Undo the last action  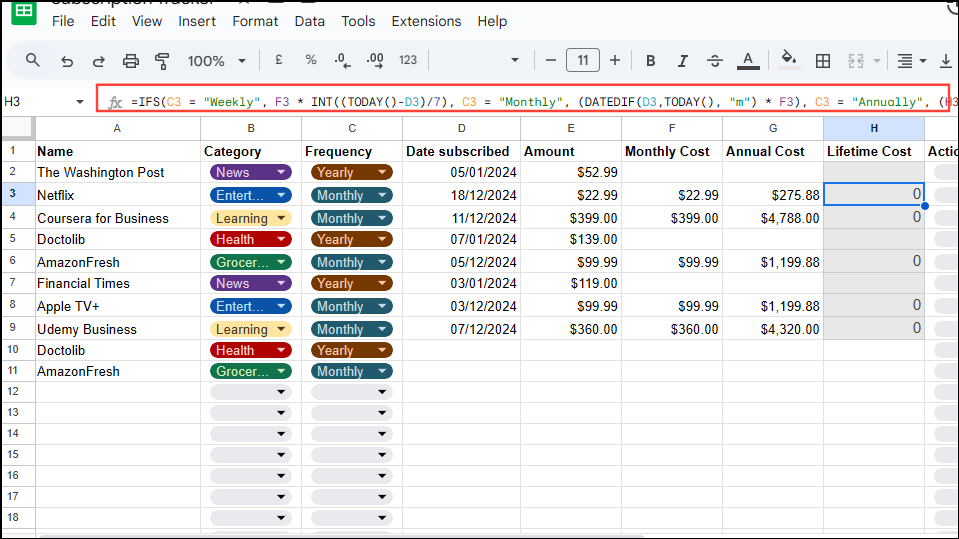click(x=67, y=61)
